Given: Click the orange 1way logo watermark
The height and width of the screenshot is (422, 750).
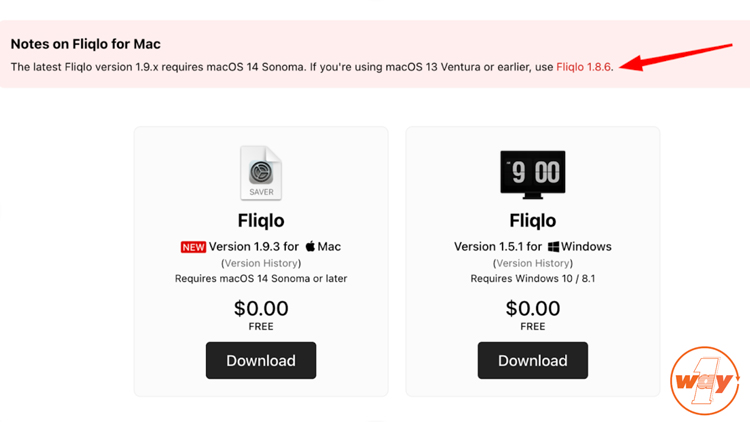Looking at the screenshot, I should click(705, 381).
